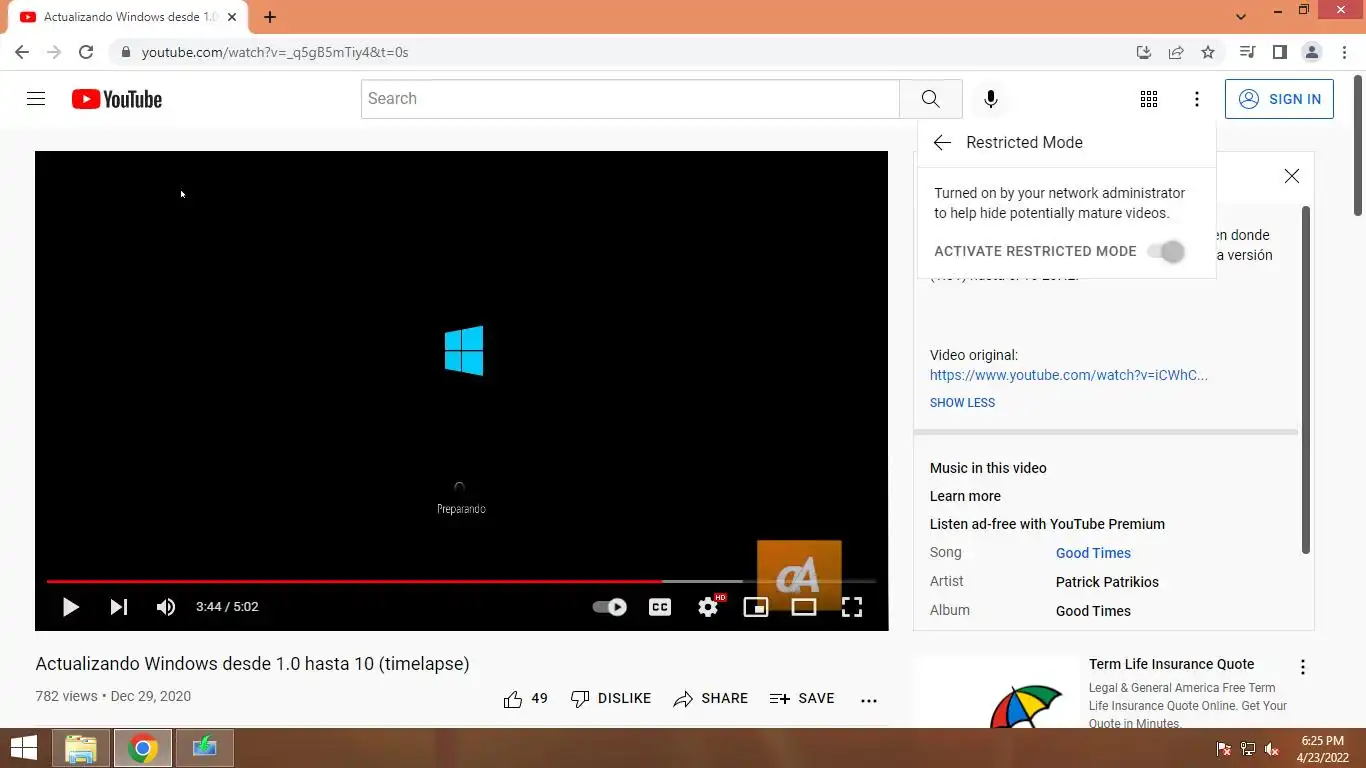Open new browser tab
1366x768 pixels.
269,17
